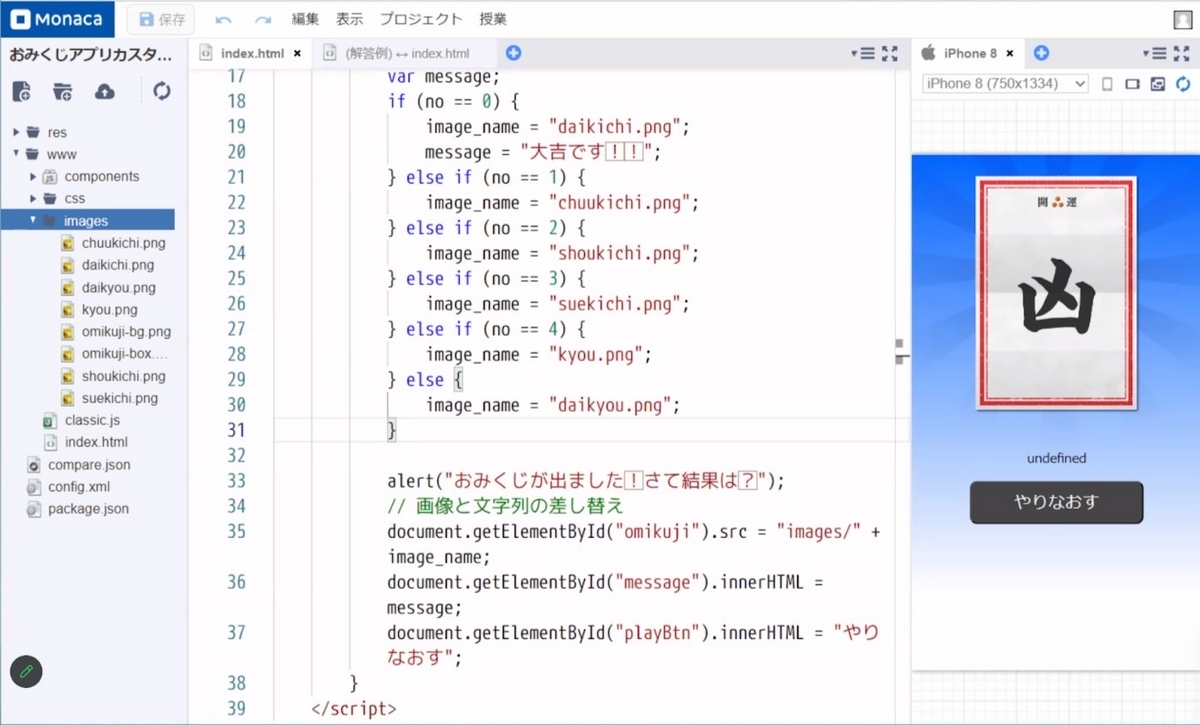Click project title おみくじアプリカスタ...
Image resolution: width=1200 pixels, height=725 pixels.
[91, 55]
